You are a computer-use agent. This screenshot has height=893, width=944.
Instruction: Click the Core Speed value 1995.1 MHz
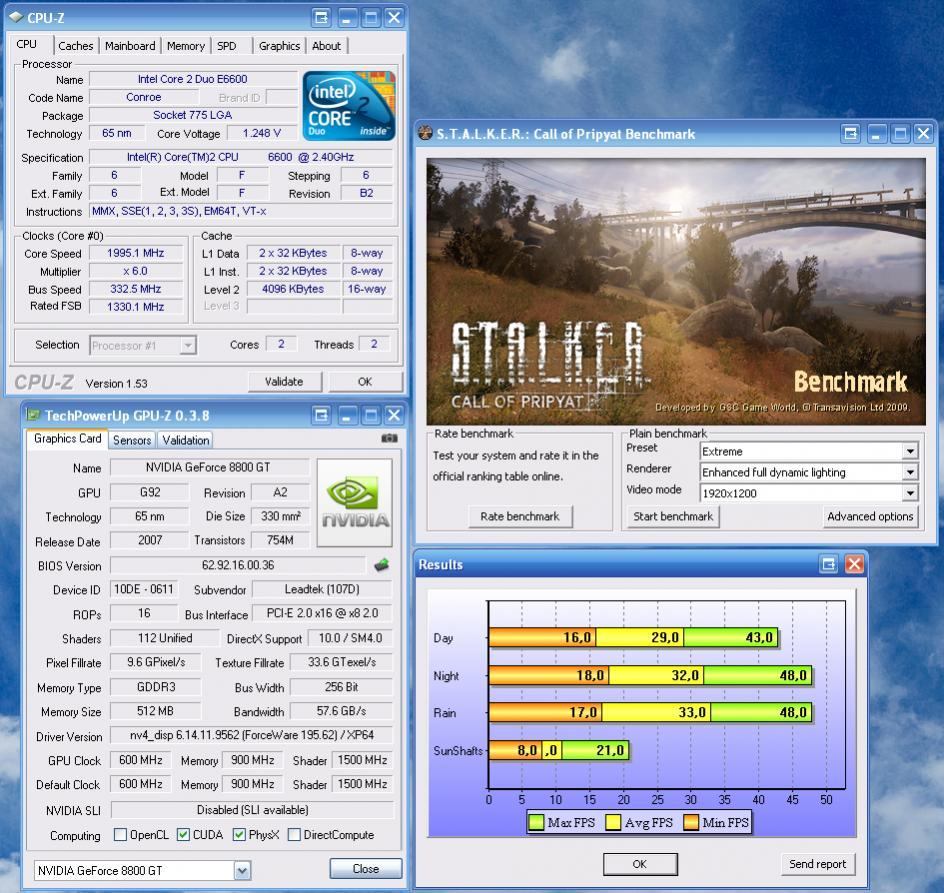point(136,253)
